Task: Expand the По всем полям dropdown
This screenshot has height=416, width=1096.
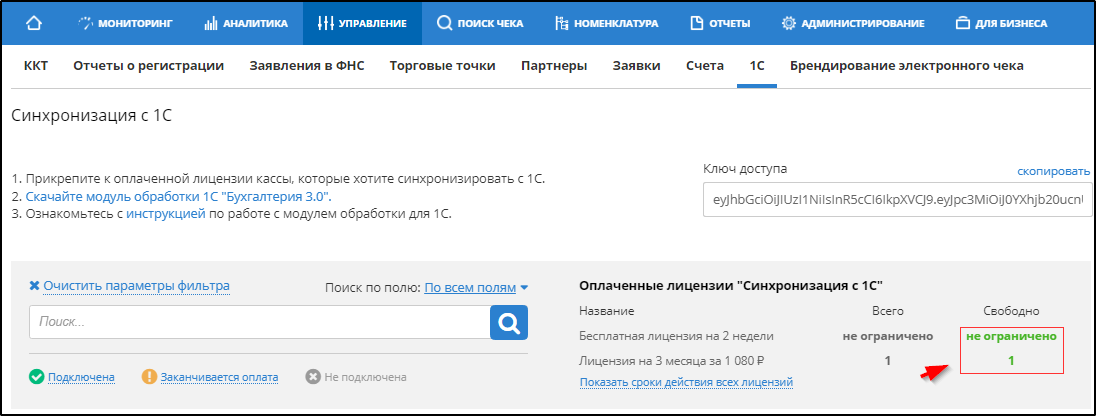Action: [476, 287]
